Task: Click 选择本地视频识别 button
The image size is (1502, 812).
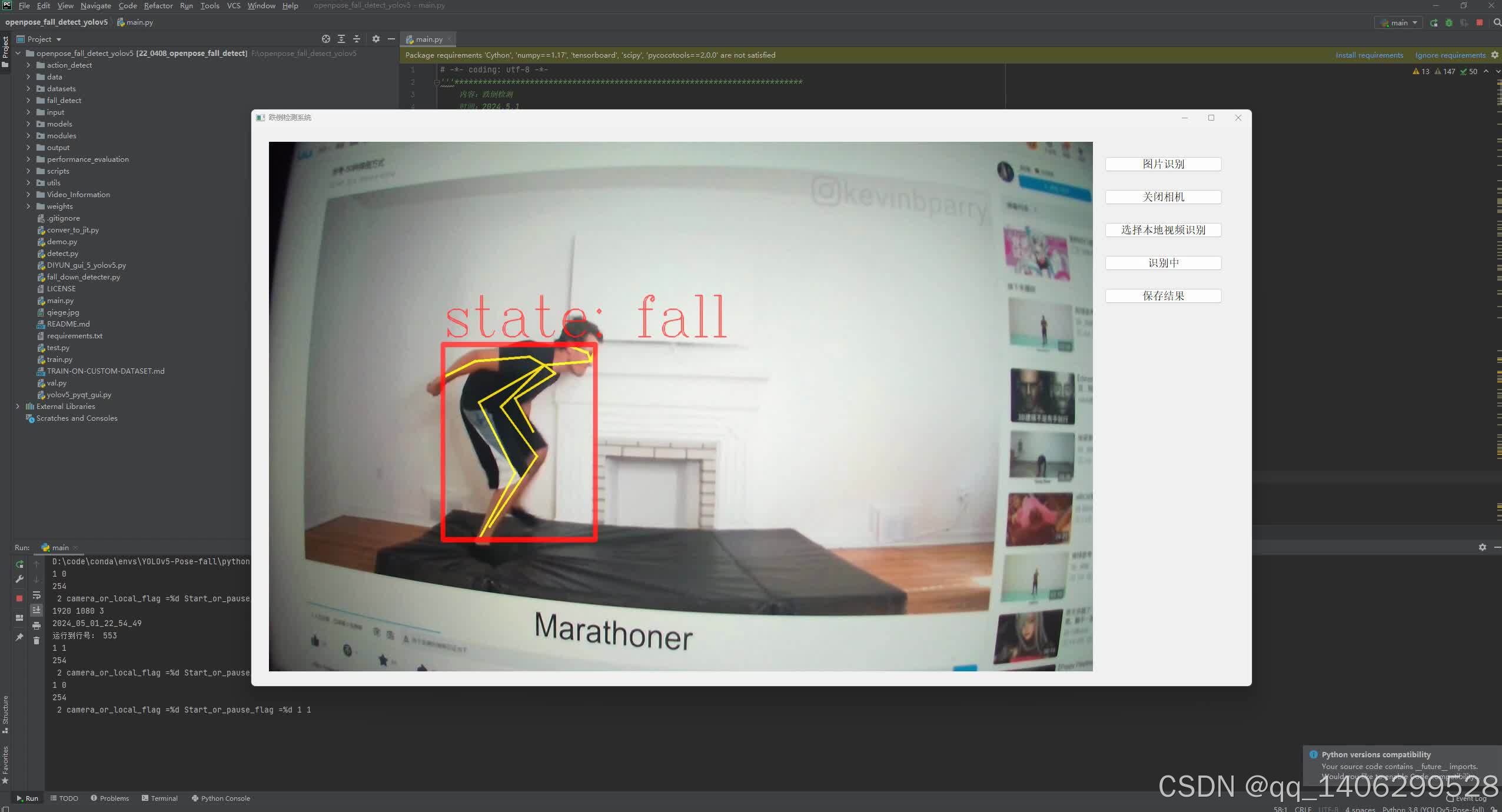Action: click(x=1163, y=230)
